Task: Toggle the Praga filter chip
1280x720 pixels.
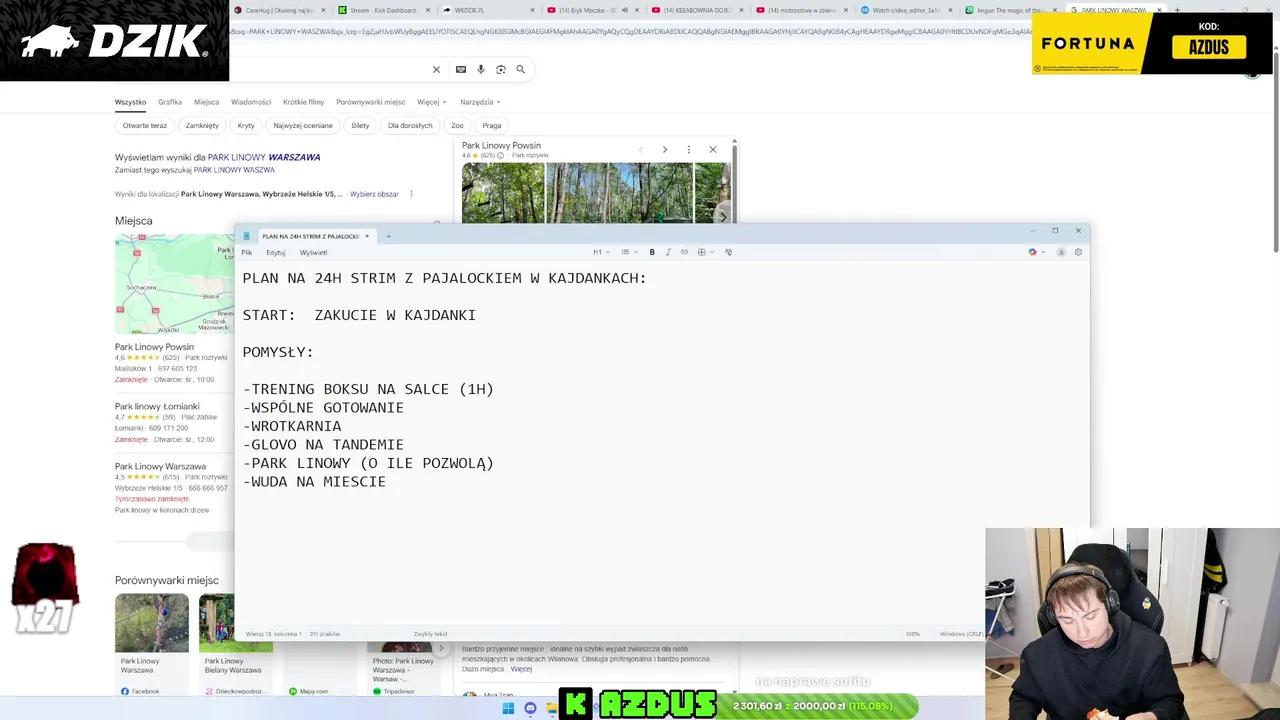Action: 492,125
